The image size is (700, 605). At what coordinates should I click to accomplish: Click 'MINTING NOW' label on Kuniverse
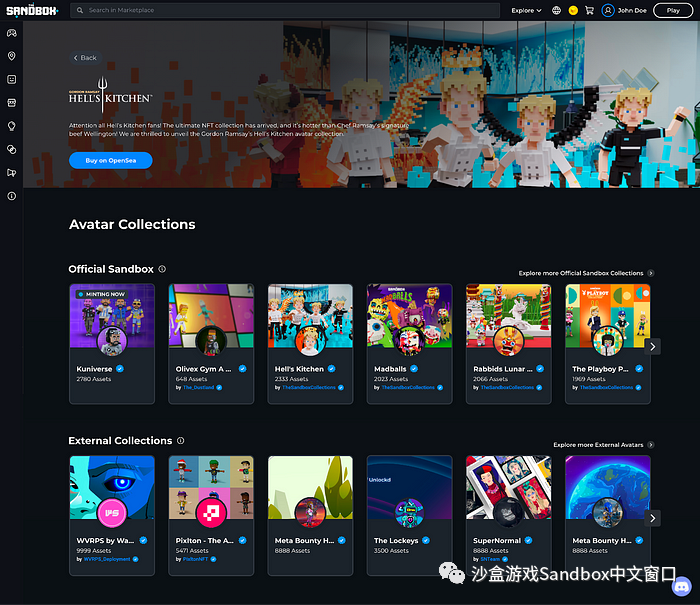(x=102, y=294)
